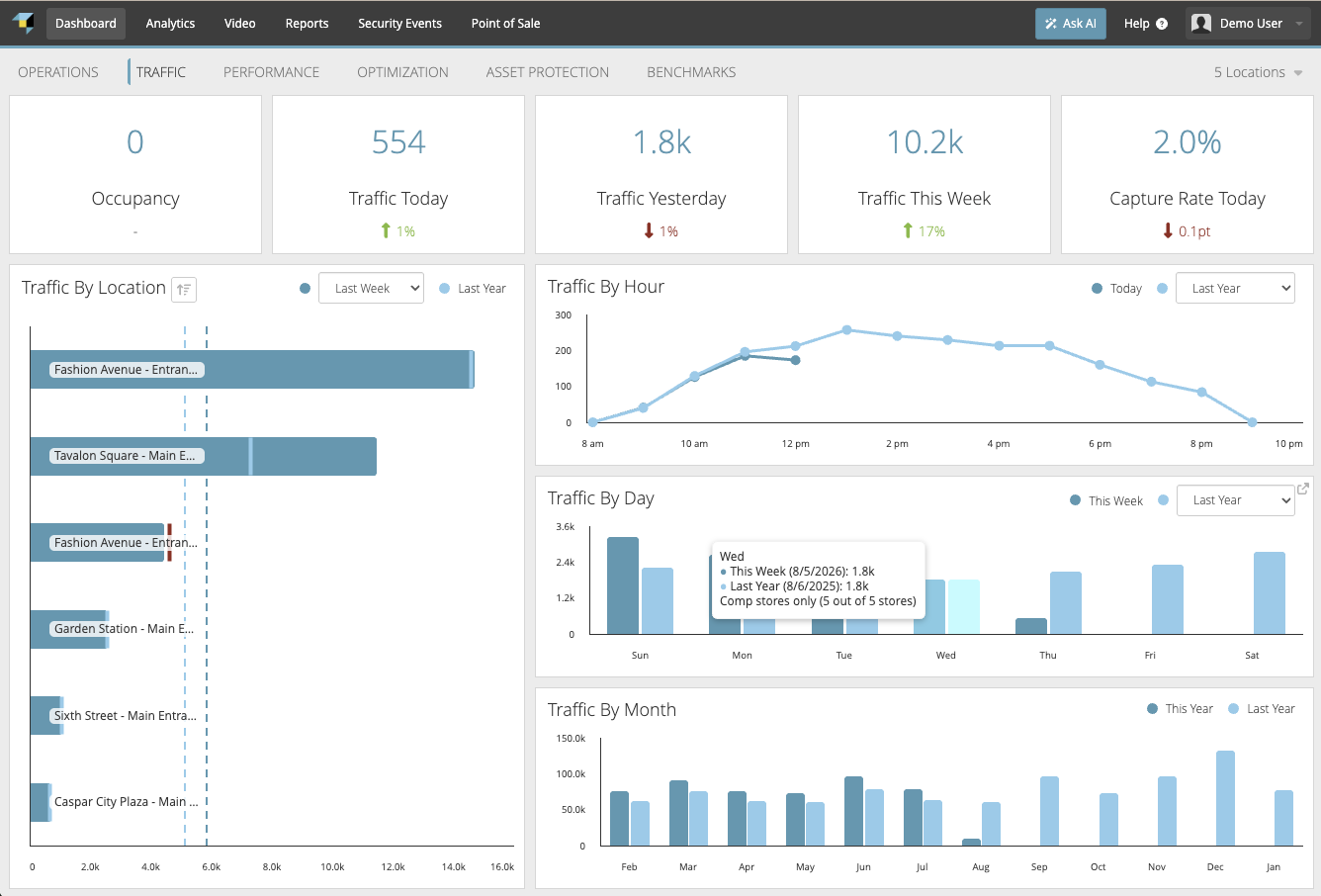Viewport: 1321px width, 896px height.
Task: Click the Sixth Street - Main Entra... bar
Action: 46,715
